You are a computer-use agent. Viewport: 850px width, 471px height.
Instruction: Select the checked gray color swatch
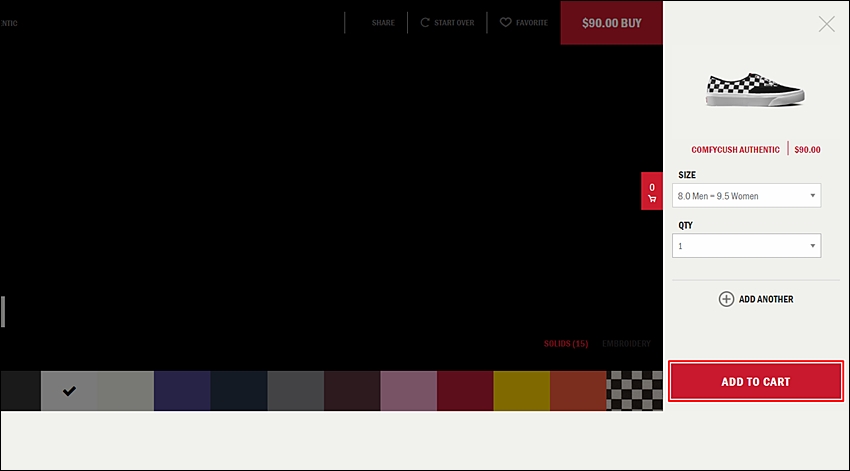(x=69, y=391)
